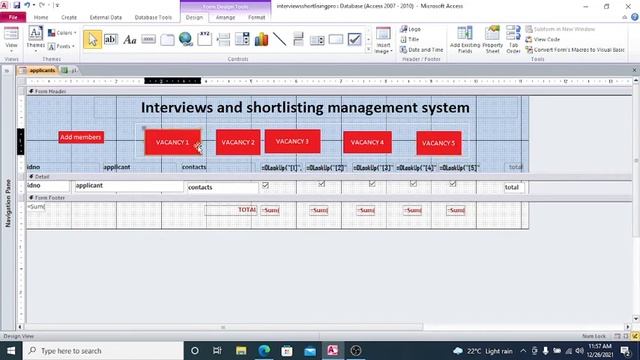Viewport: 640px width, 360px height.
Task: Select the fifth checkbox in Detail section
Action: (x=453, y=184)
